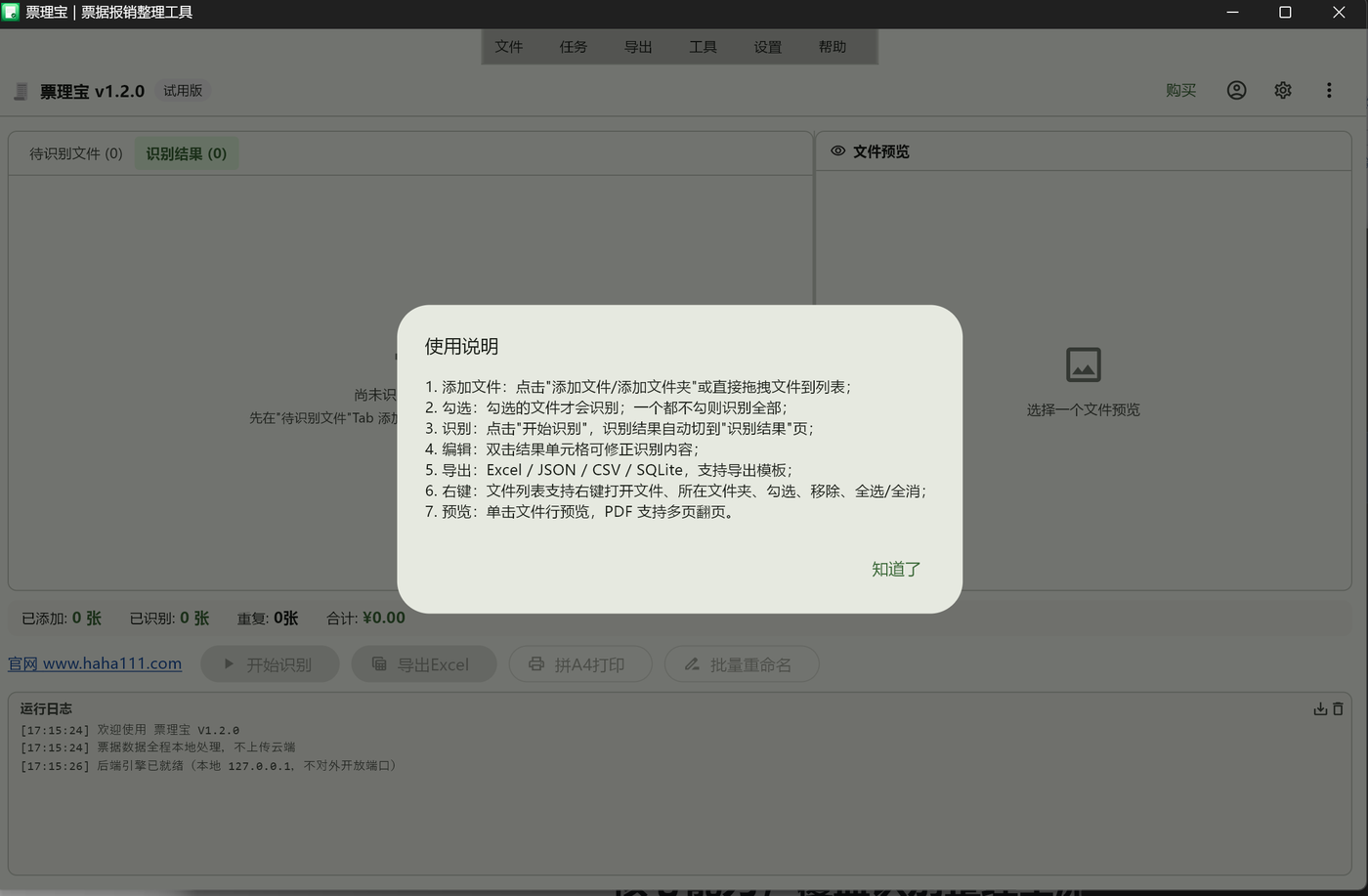Click log line 票据数据全程本地处理
This screenshot has width=1368, height=896.
click(157, 747)
